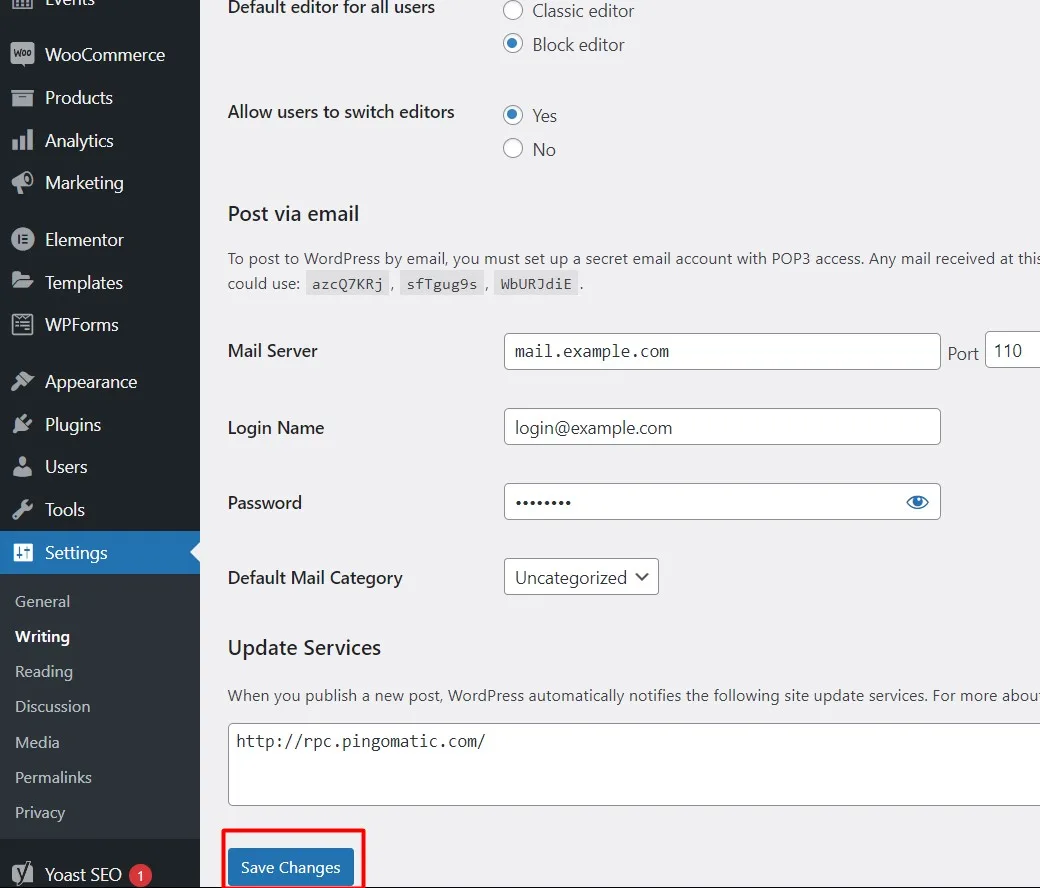
Task: Click the WooCommerce logo icon
Action: click(23, 54)
